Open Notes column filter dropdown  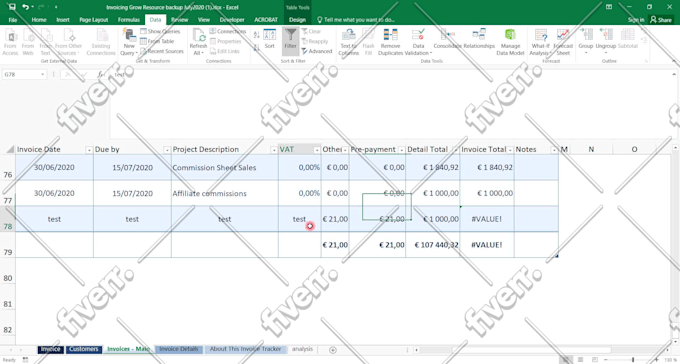[x=554, y=150]
